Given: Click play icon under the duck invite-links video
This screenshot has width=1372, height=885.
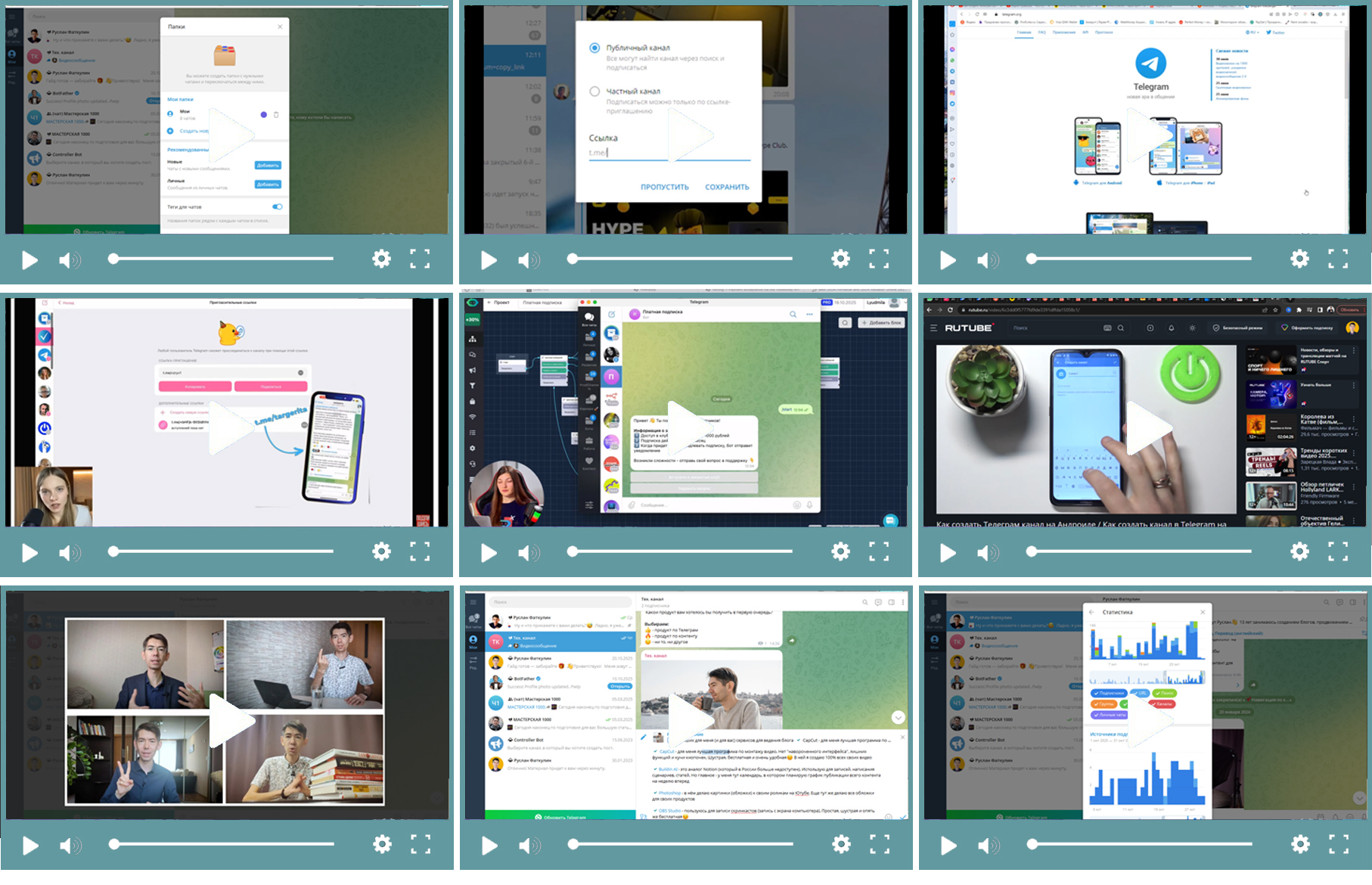Looking at the screenshot, I should pyautogui.click(x=29, y=553).
